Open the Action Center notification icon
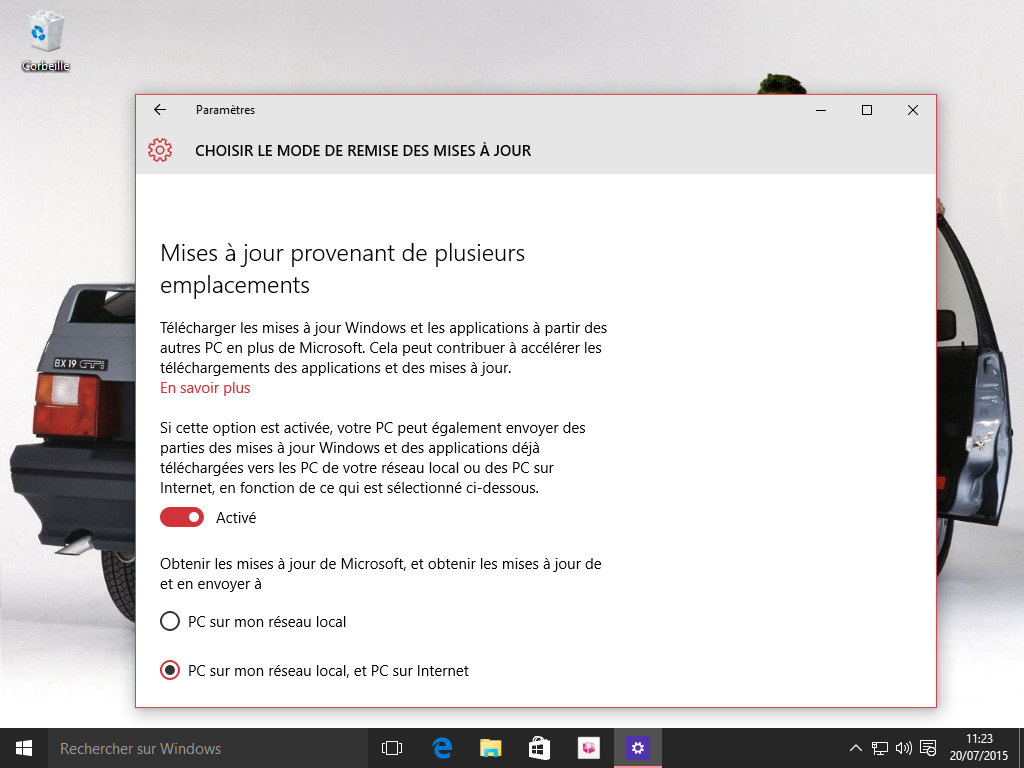Screen dimensions: 1024x768 [927, 747]
